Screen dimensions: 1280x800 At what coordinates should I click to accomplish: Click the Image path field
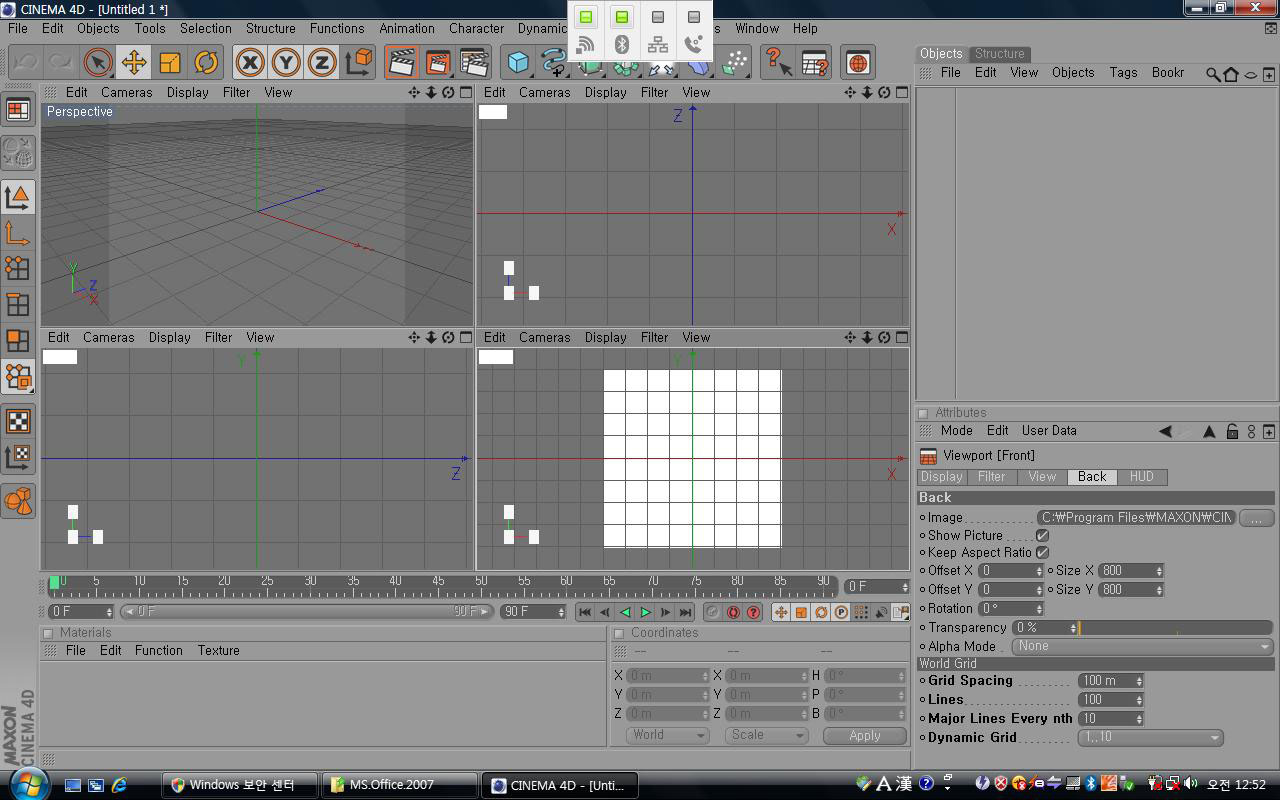coord(1137,517)
